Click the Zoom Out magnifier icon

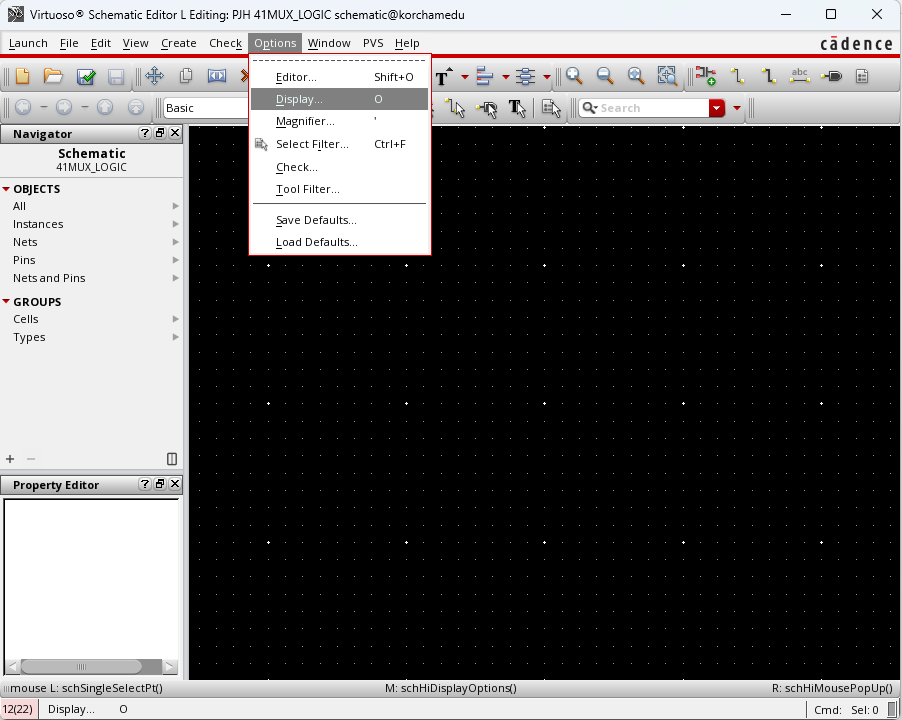click(605, 76)
